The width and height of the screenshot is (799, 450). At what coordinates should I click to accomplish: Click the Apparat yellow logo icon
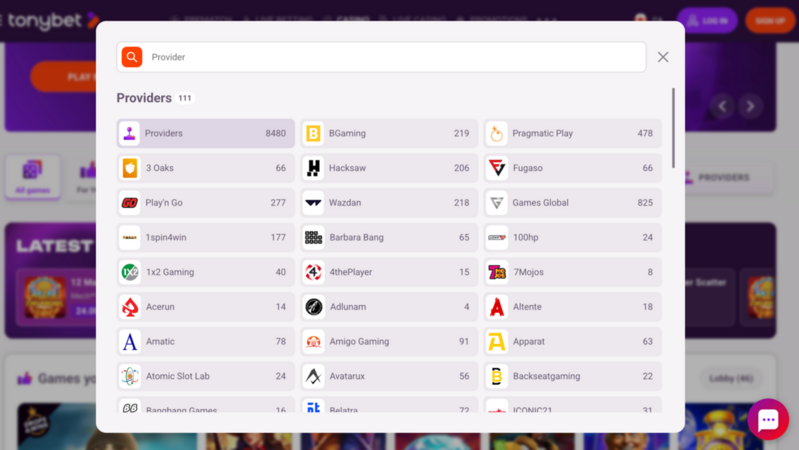(x=497, y=341)
